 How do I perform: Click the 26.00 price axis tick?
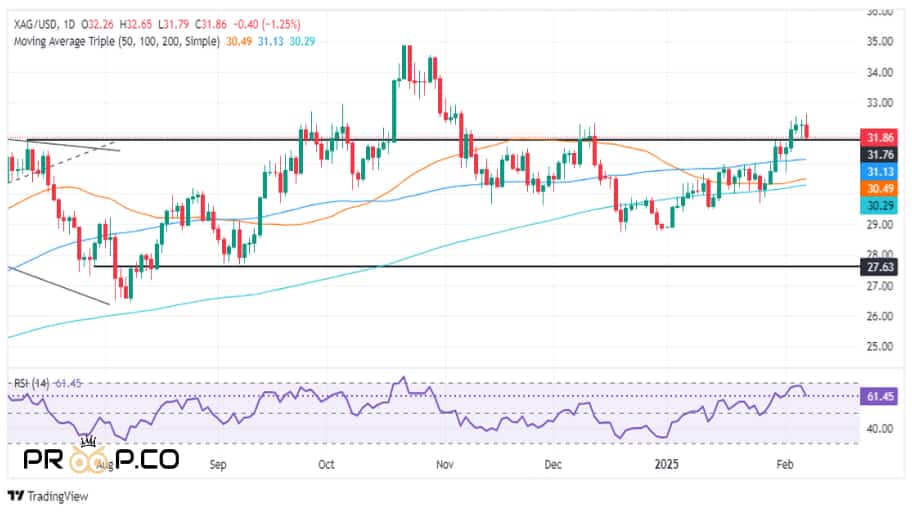point(879,316)
